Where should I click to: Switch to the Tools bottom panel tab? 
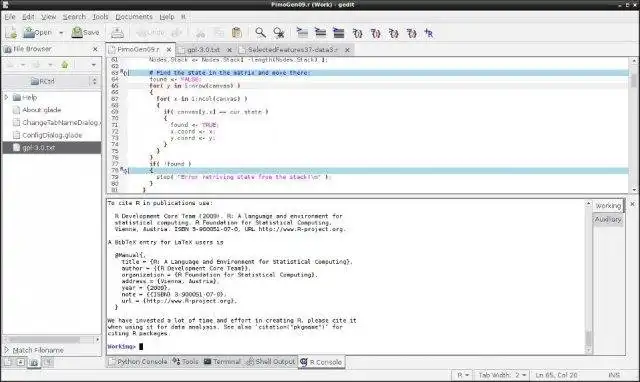186,362
